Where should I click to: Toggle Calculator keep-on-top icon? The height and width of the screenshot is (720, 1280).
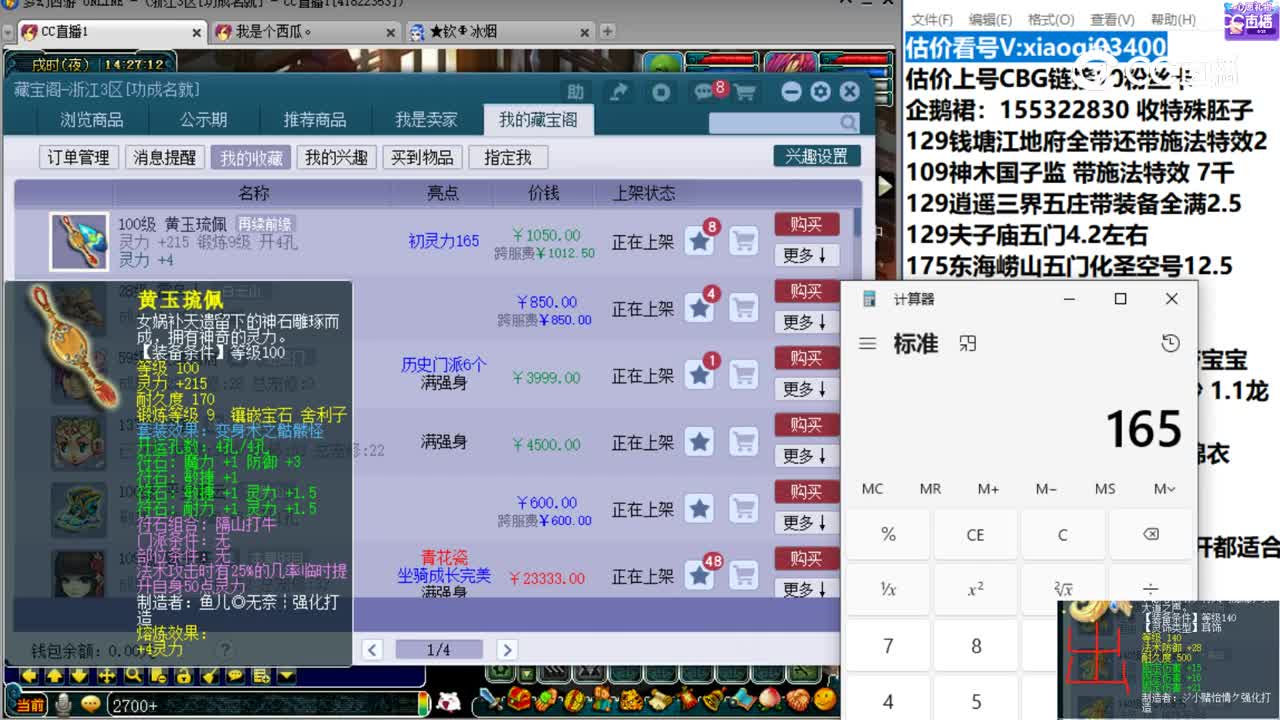pos(967,343)
